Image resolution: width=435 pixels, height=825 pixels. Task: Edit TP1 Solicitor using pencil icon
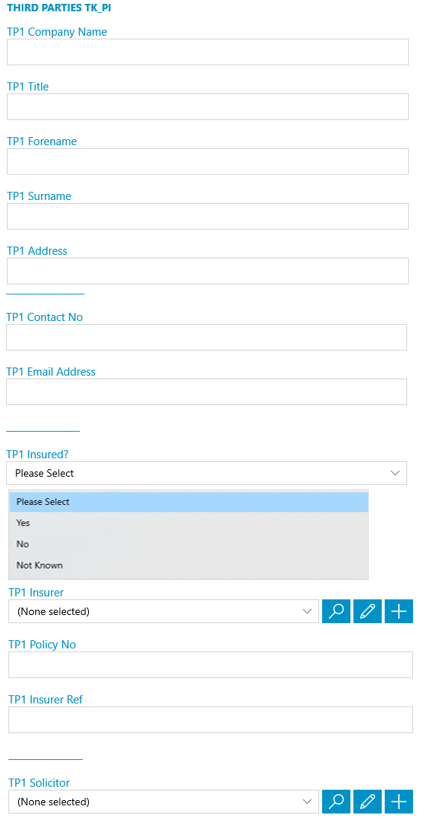pos(368,801)
